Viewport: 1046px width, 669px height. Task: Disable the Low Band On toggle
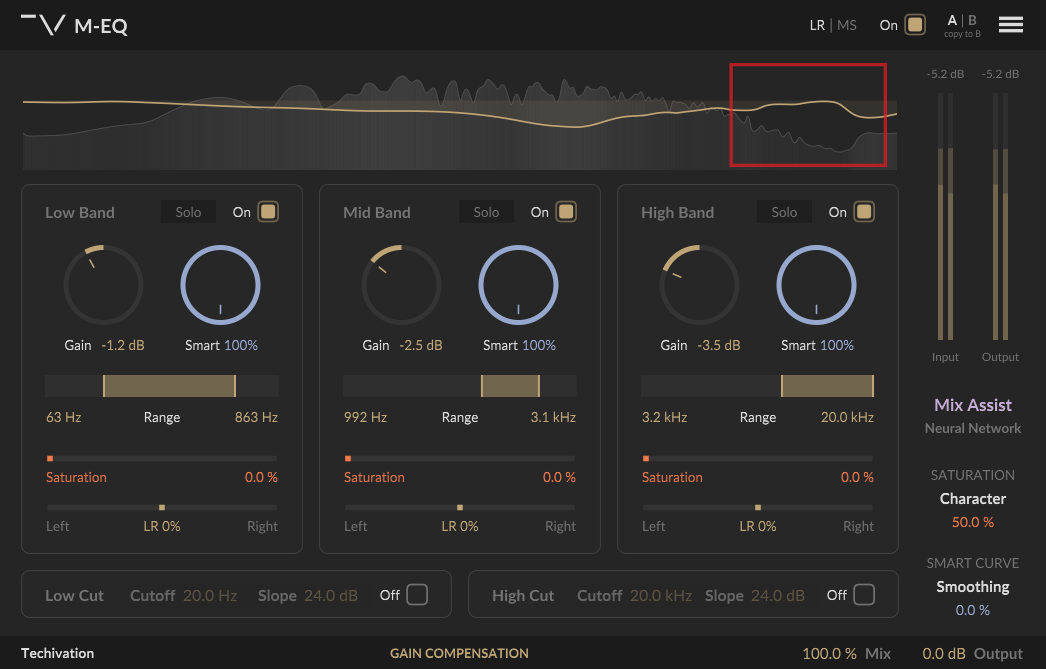pos(268,212)
